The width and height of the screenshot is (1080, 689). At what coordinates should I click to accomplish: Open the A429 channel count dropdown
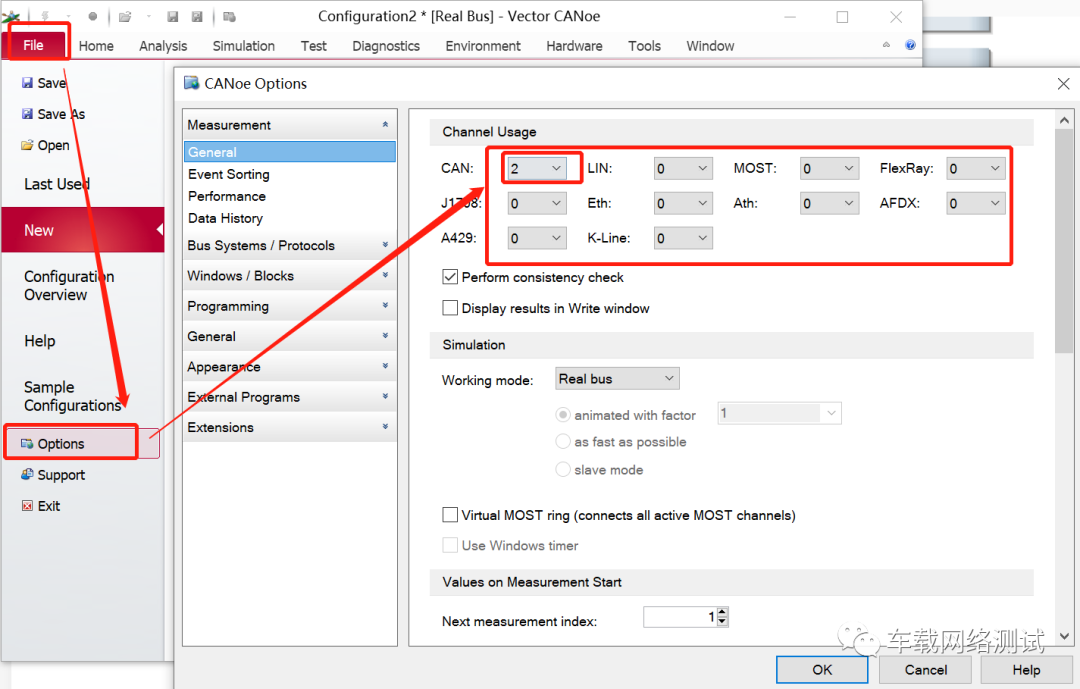point(537,238)
